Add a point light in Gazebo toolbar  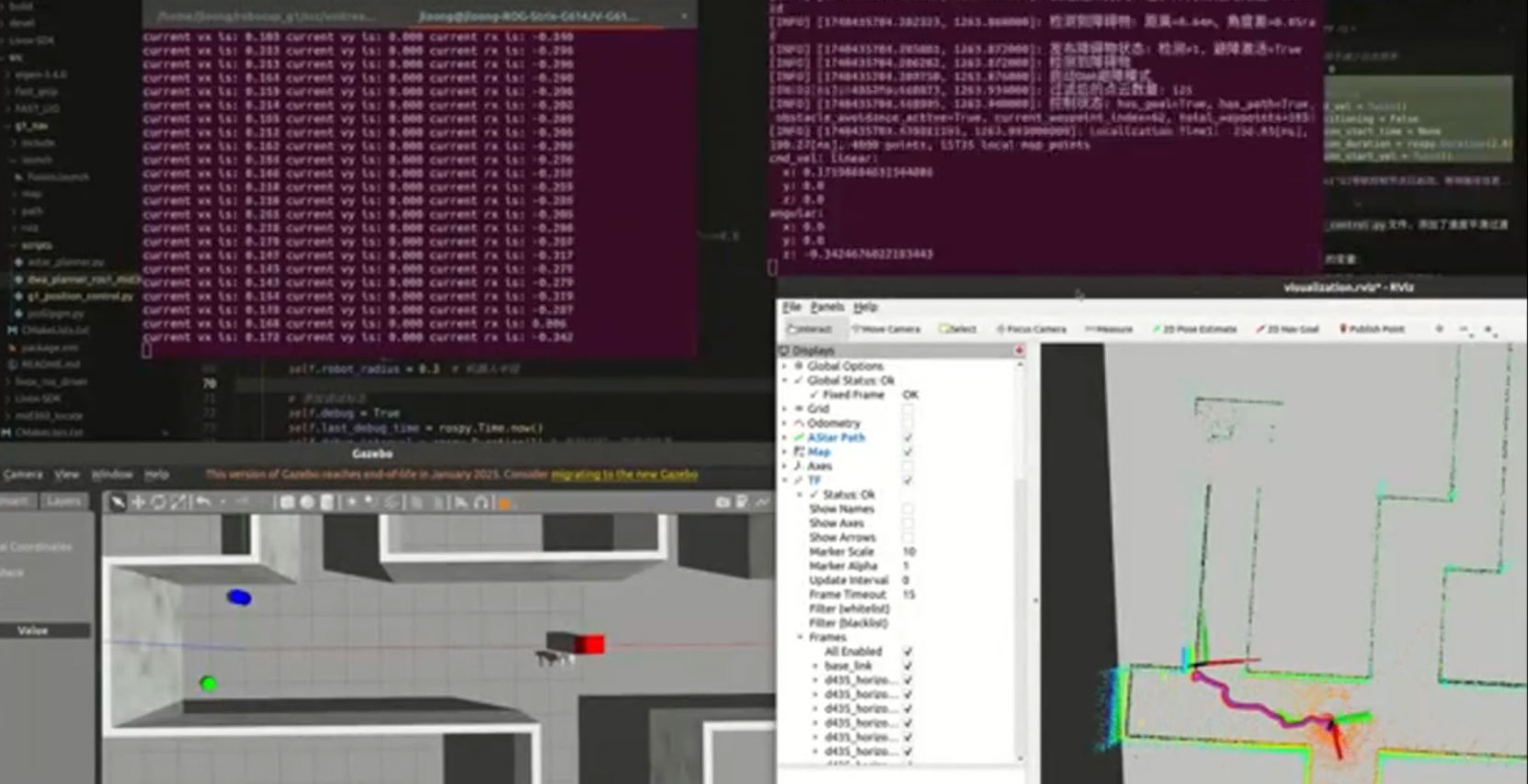(352, 502)
